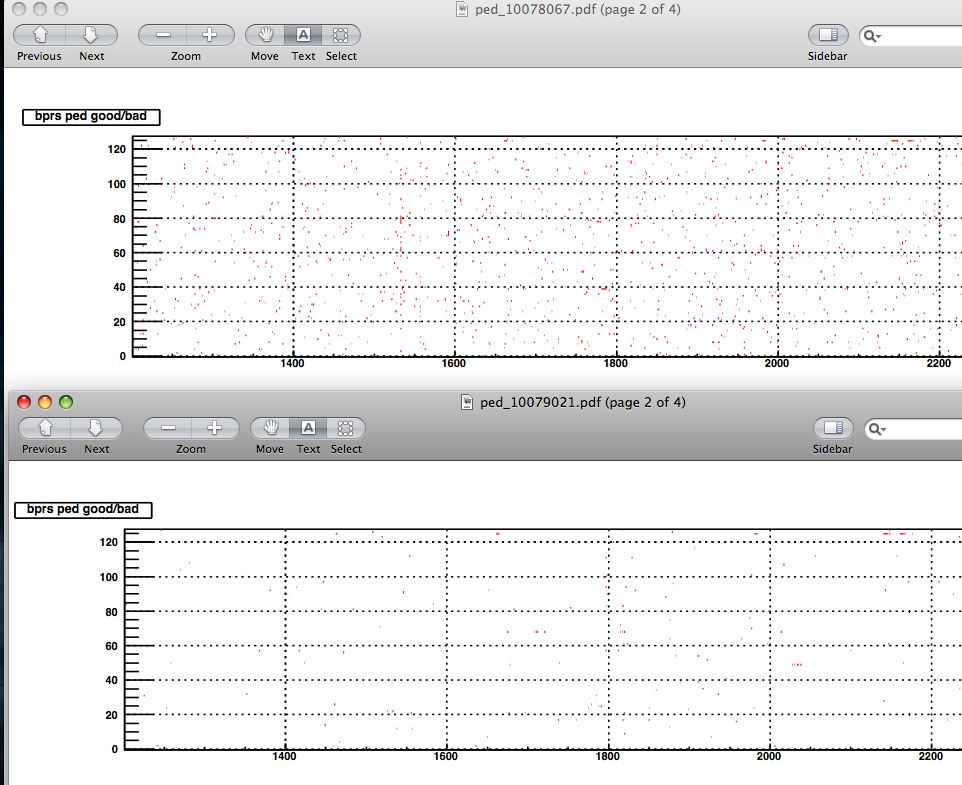Click title text ped_10078067.pdf (page 2 of 4)
The width and height of the screenshot is (962, 785).
(577, 9)
